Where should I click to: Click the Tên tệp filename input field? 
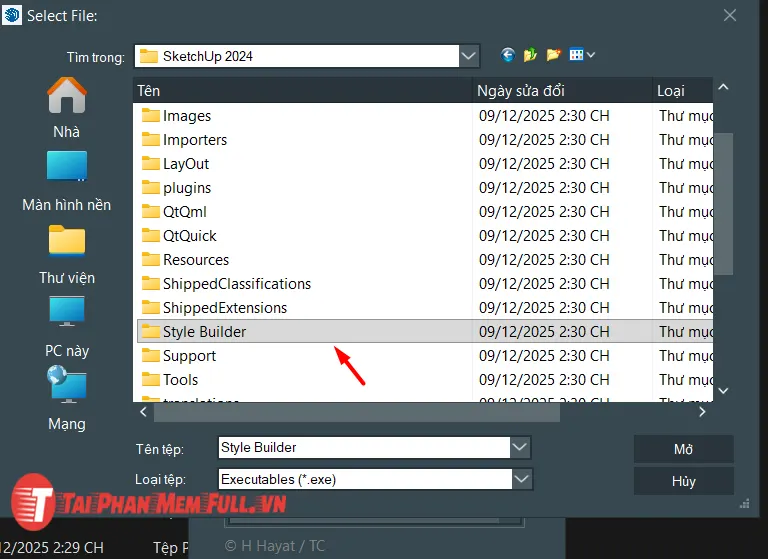coord(364,447)
